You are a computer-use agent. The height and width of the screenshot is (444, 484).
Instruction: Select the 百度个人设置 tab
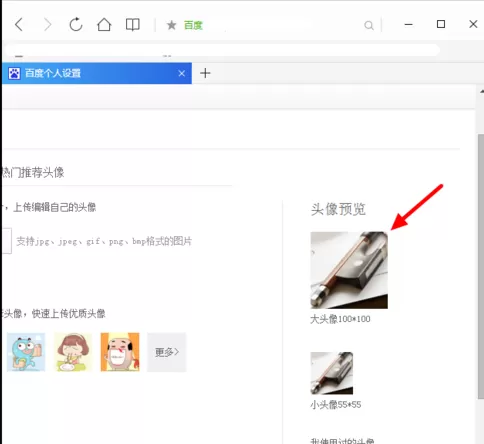[x=97, y=73]
